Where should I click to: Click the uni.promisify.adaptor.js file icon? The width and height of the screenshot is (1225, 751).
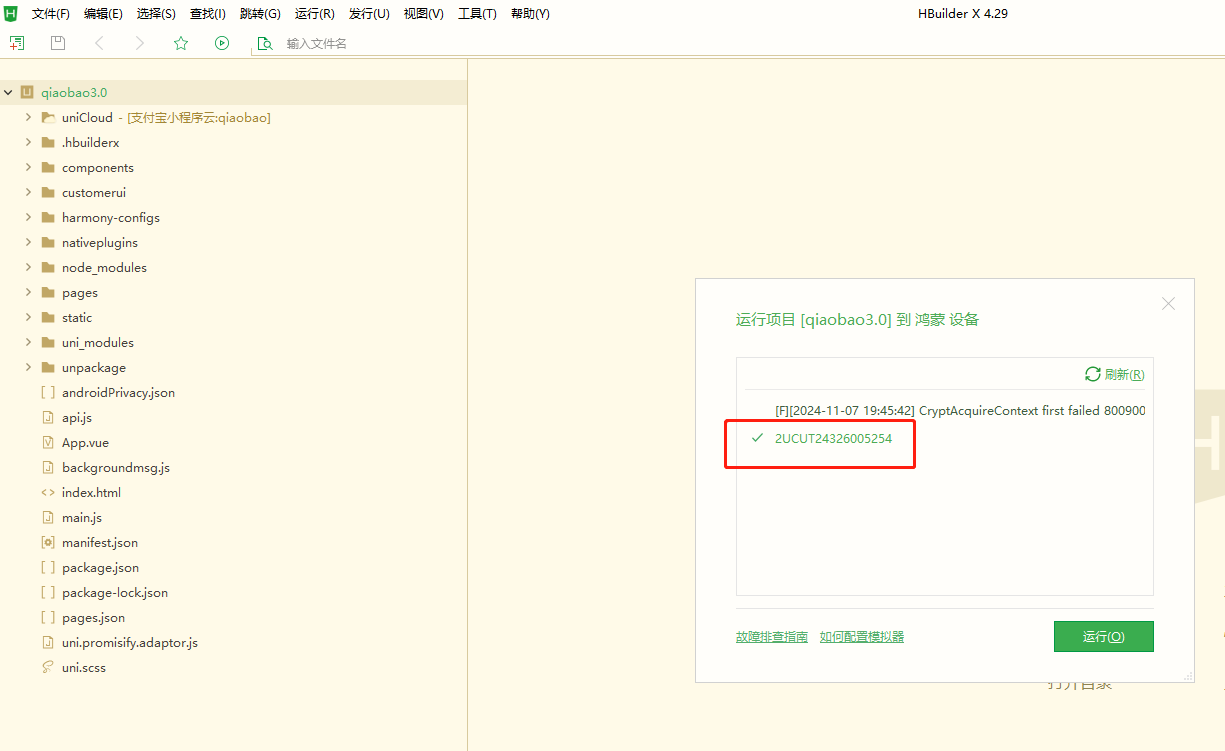[x=48, y=642]
